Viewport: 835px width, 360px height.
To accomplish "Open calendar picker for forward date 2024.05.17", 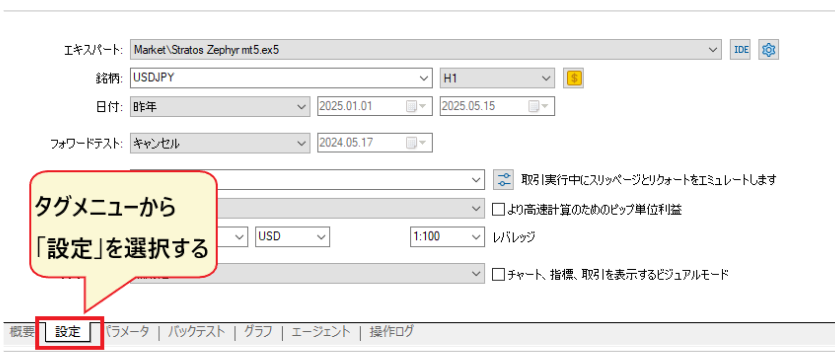I will coord(416,143).
